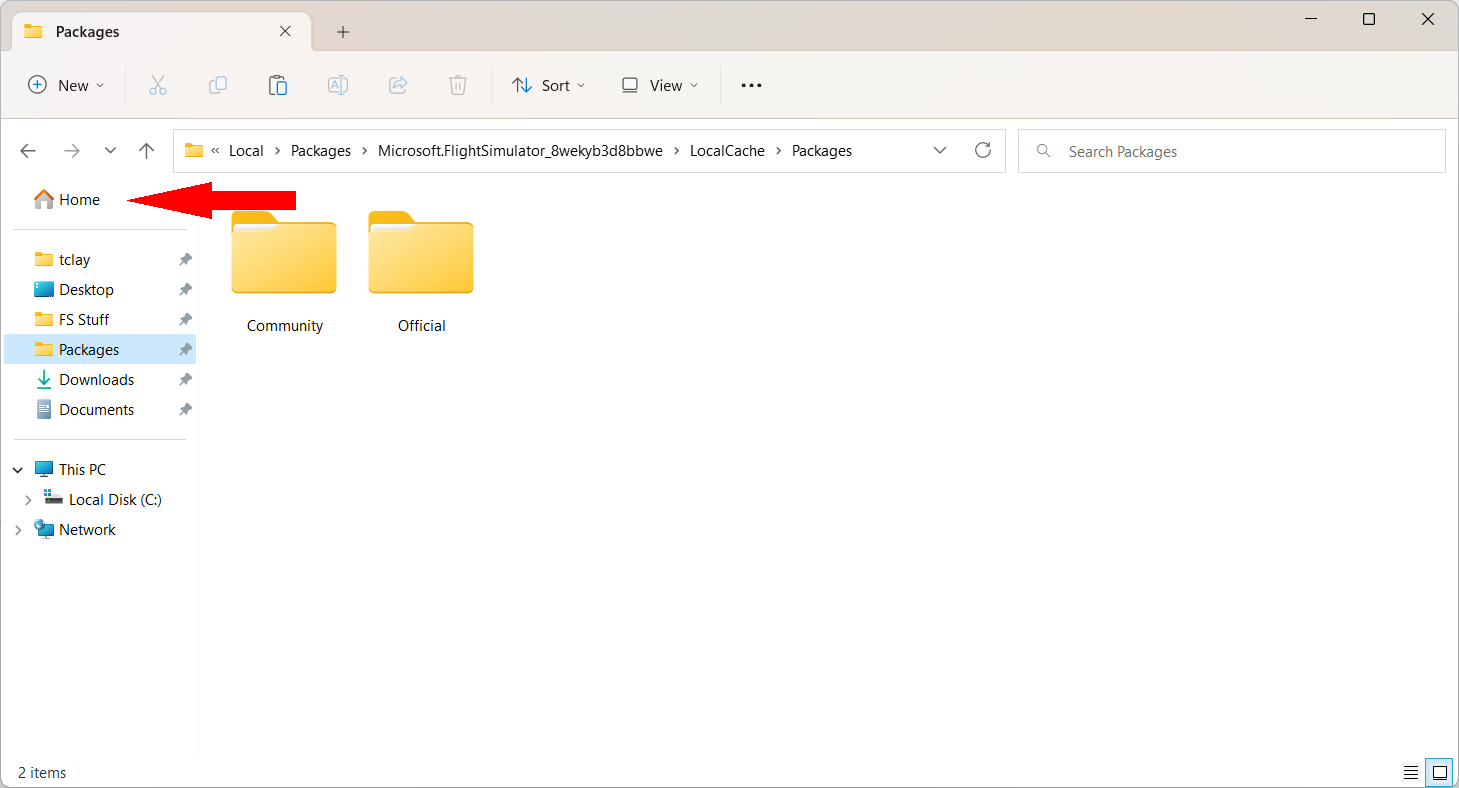Click the folder icon in address bar
1459x788 pixels.
[x=194, y=151]
